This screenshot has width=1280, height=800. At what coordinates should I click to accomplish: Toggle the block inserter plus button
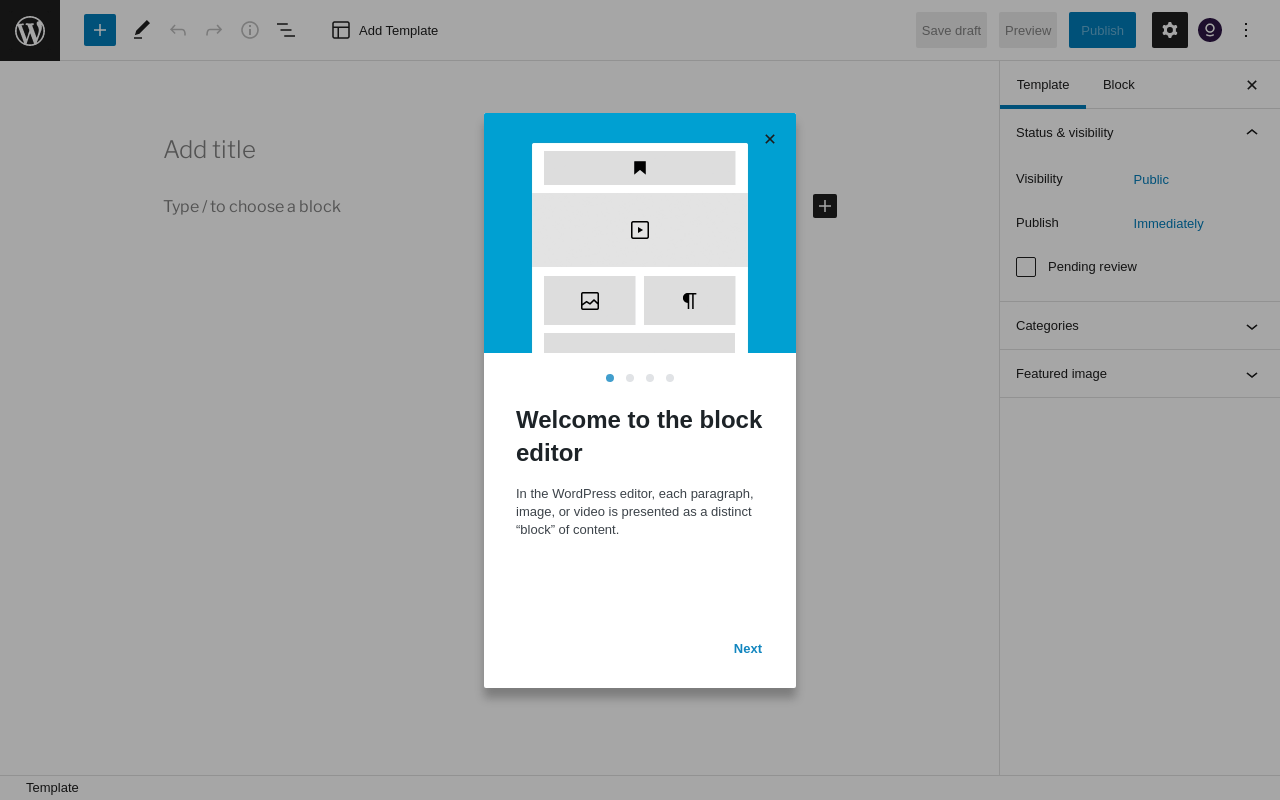(x=100, y=30)
